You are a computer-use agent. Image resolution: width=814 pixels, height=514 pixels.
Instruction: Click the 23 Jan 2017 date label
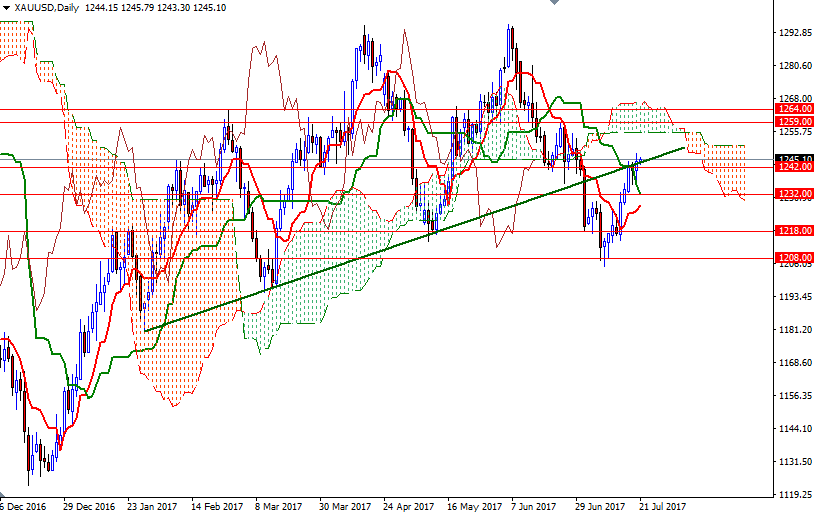[x=150, y=507]
